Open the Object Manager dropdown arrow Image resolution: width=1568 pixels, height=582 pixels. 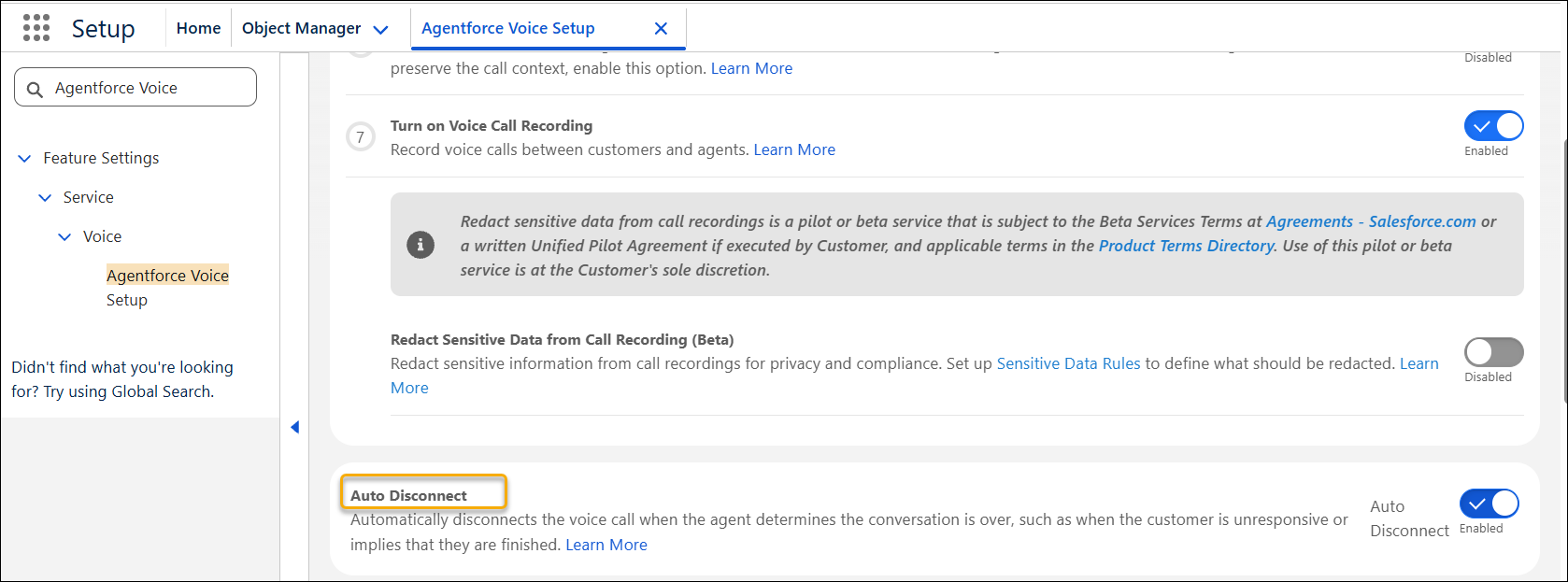pyautogui.click(x=380, y=29)
